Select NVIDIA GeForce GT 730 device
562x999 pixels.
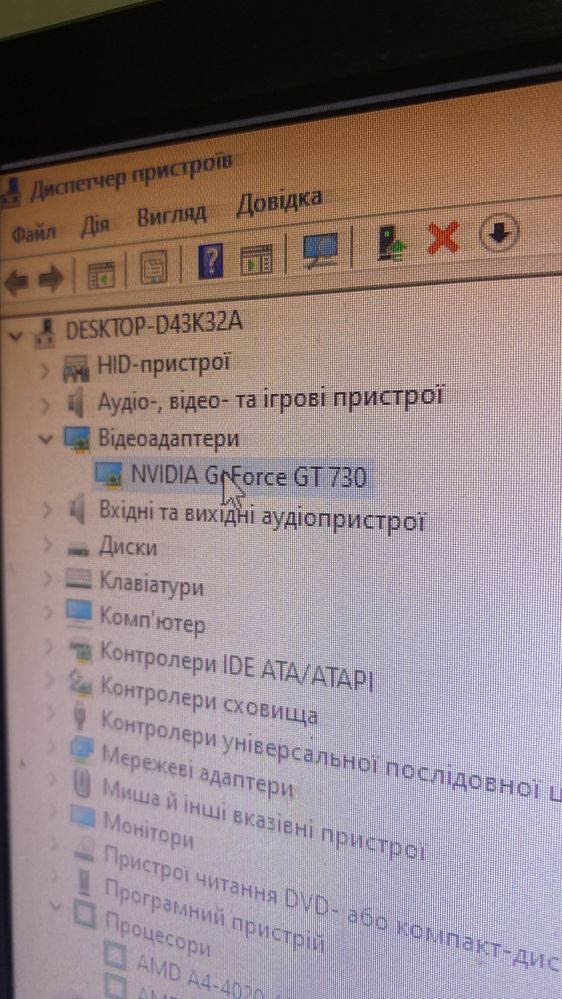(x=249, y=476)
